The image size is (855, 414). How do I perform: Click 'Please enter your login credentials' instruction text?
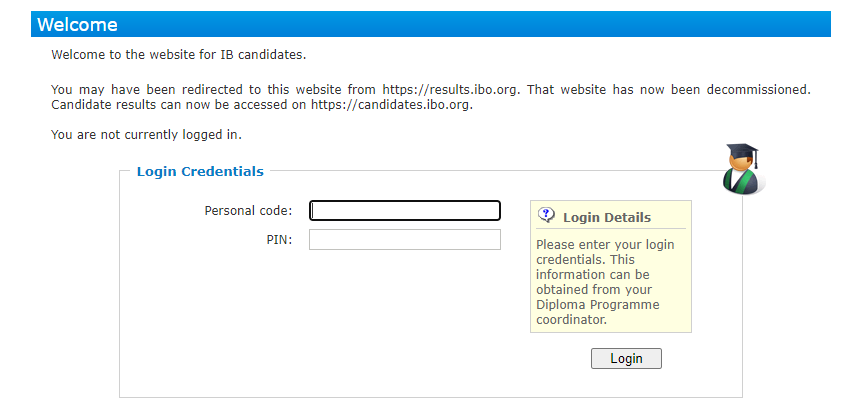pyautogui.click(x=604, y=251)
